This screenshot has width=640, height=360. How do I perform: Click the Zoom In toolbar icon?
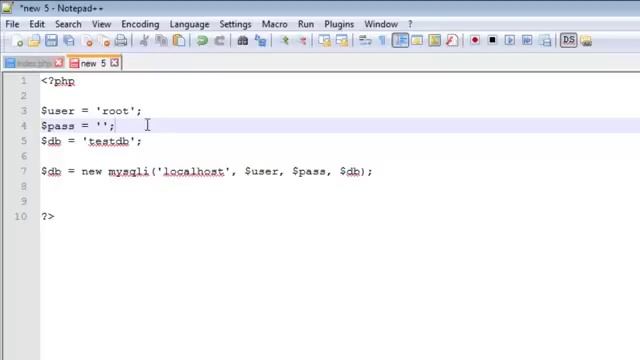click(284, 40)
